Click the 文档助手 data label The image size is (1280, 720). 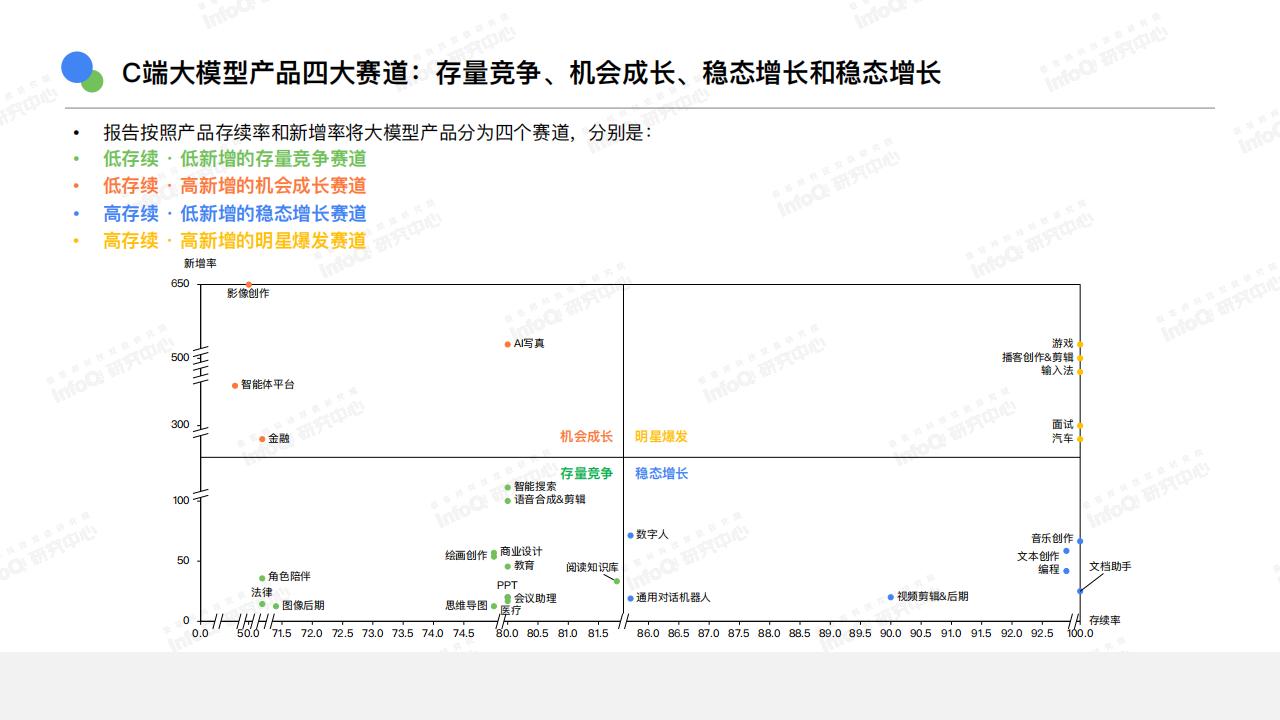(x=1110, y=567)
